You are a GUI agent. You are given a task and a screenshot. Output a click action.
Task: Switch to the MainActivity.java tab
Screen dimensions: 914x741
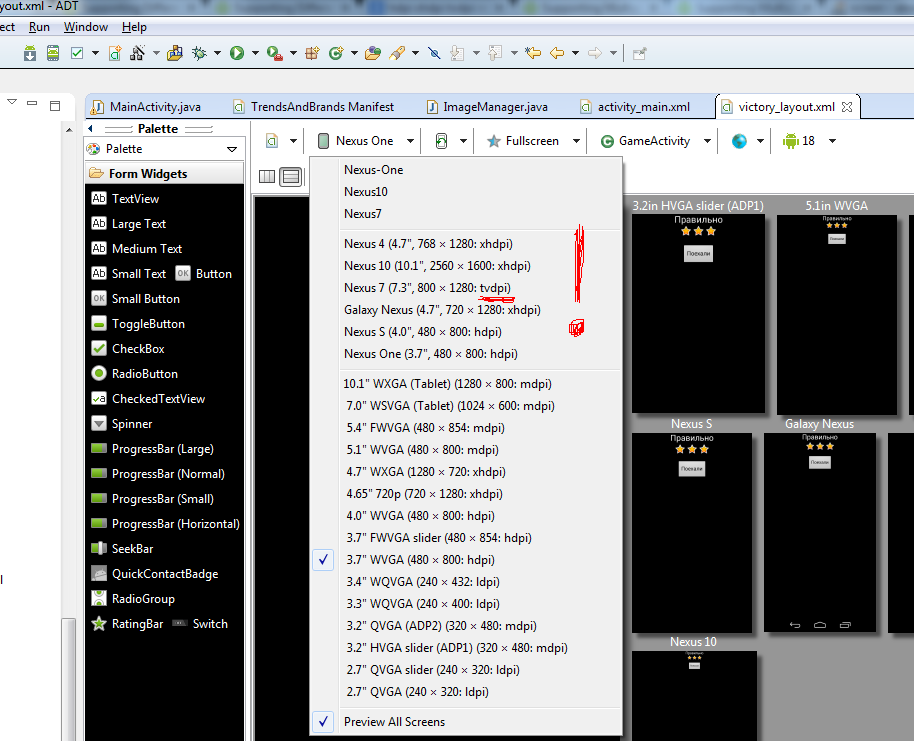coord(148,107)
